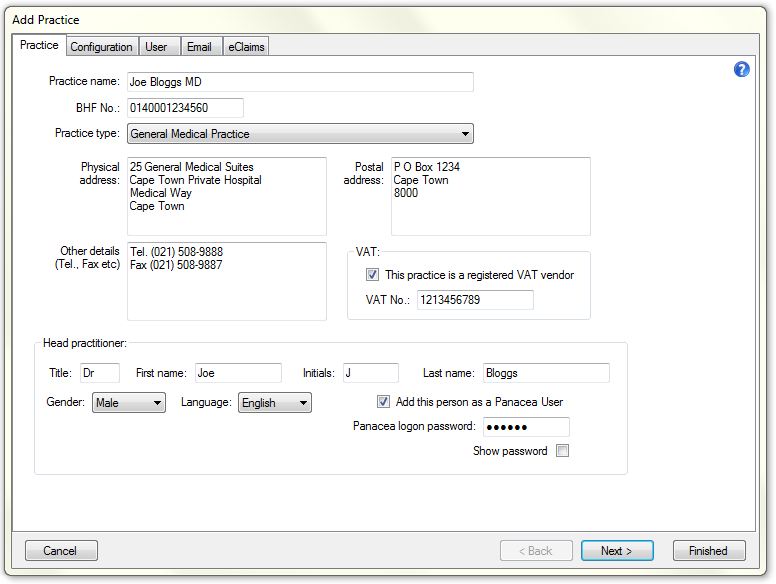Expand the Gender dropdown

(129, 403)
